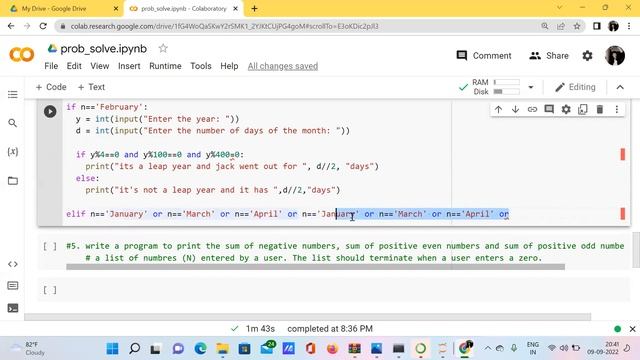Image resolution: width=640 pixels, height=360 pixels.
Task: Open table of contents sidebar icon
Action: (13, 94)
